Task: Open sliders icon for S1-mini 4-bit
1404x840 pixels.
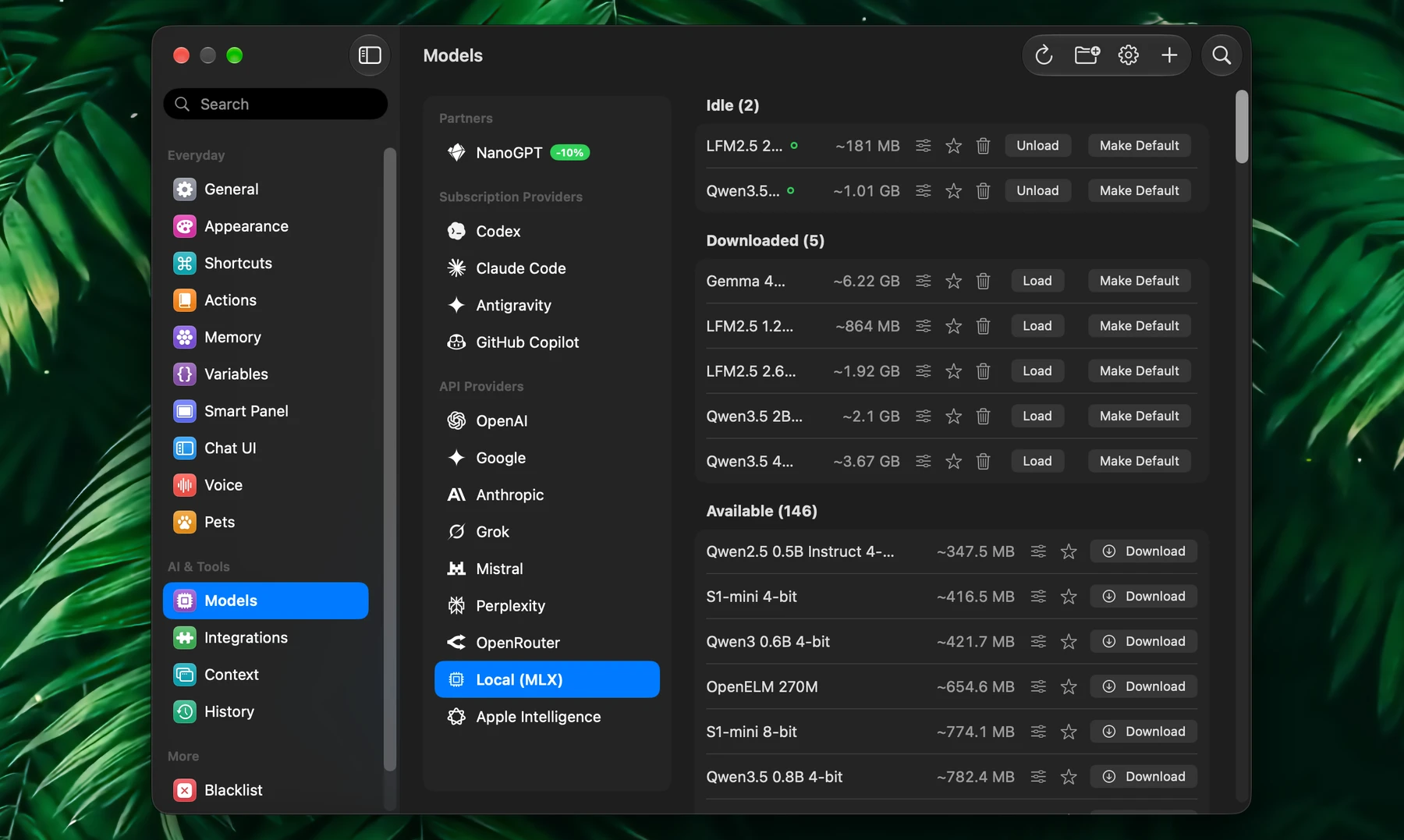Action: tap(1038, 597)
